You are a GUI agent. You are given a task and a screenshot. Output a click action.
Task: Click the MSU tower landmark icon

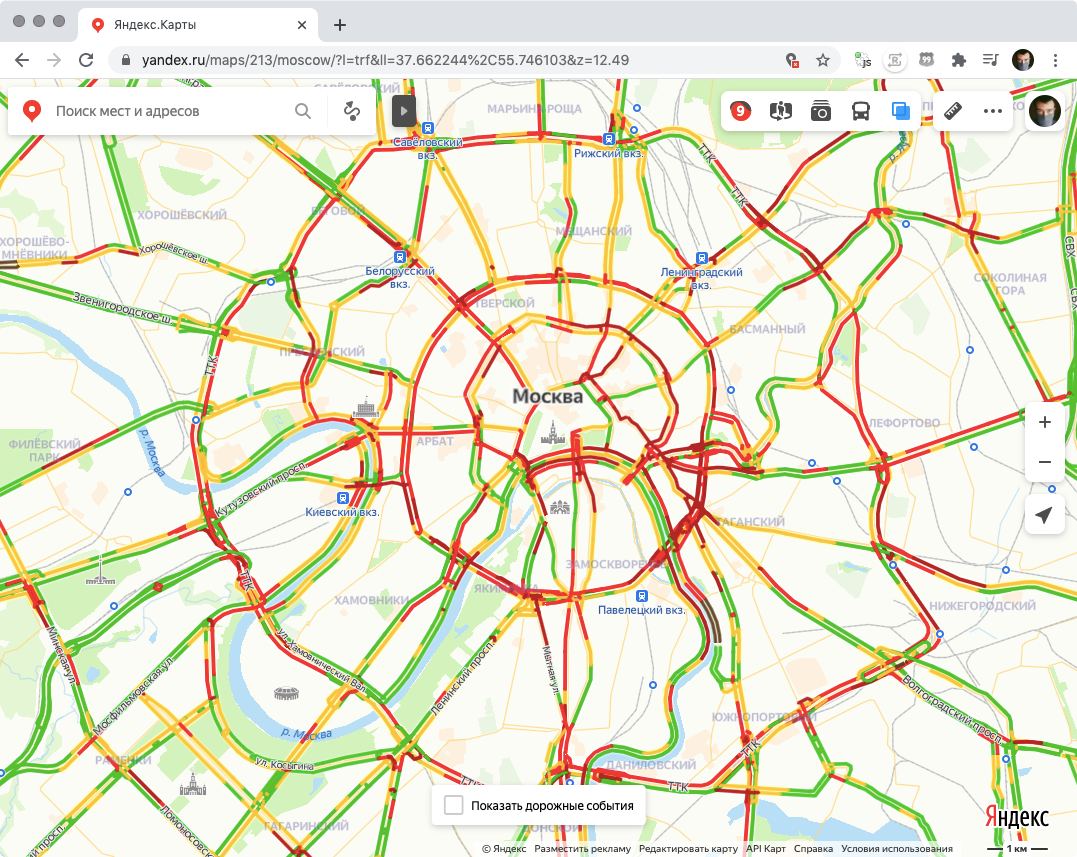click(192, 784)
